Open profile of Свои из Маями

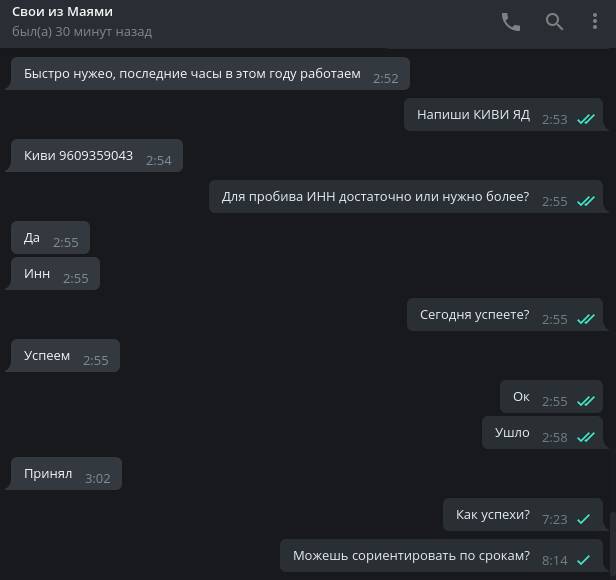62,12
